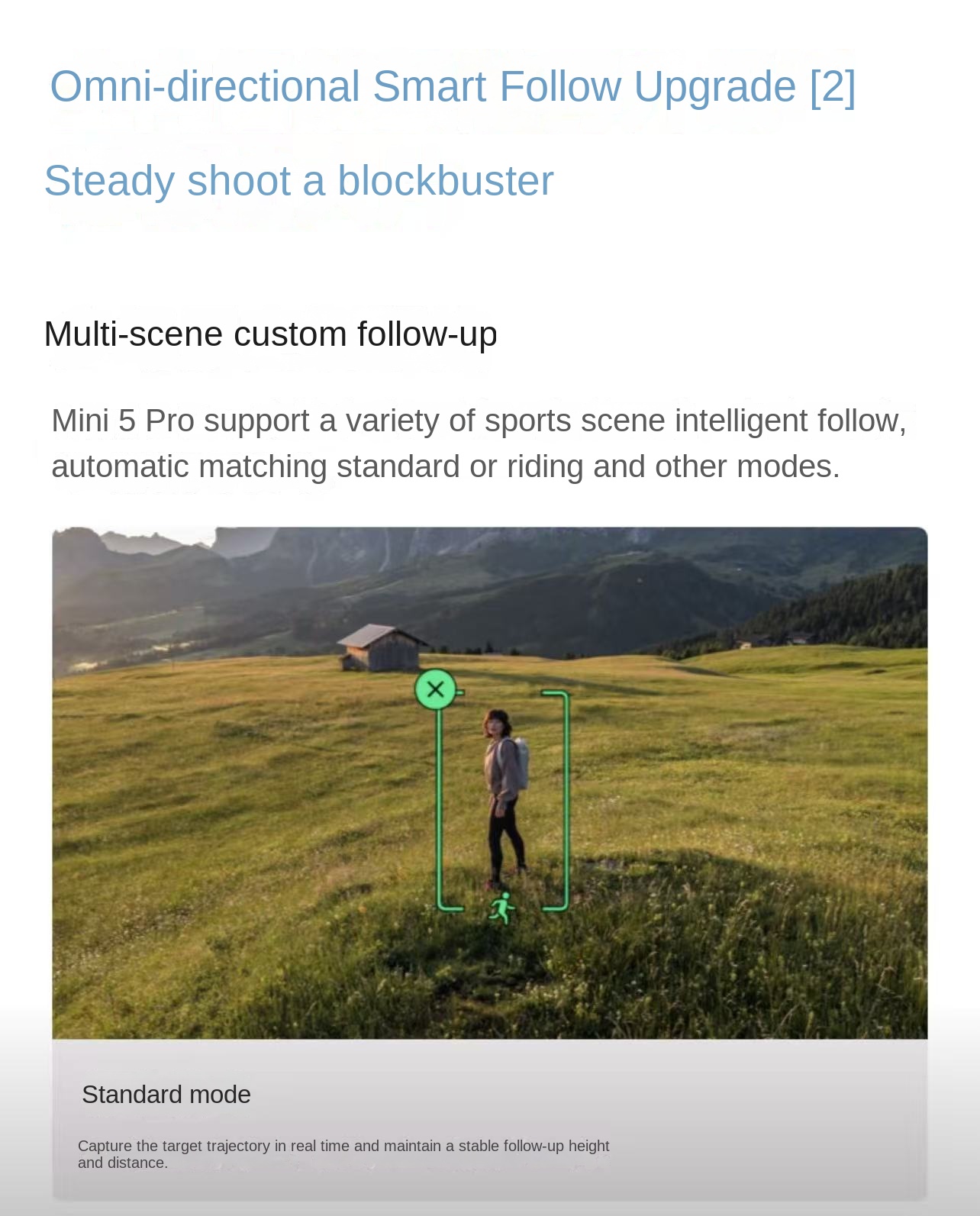Viewport: 980px width, 1216px height.
Task: Click the right green tracking bracket
Action: point(556,801)
